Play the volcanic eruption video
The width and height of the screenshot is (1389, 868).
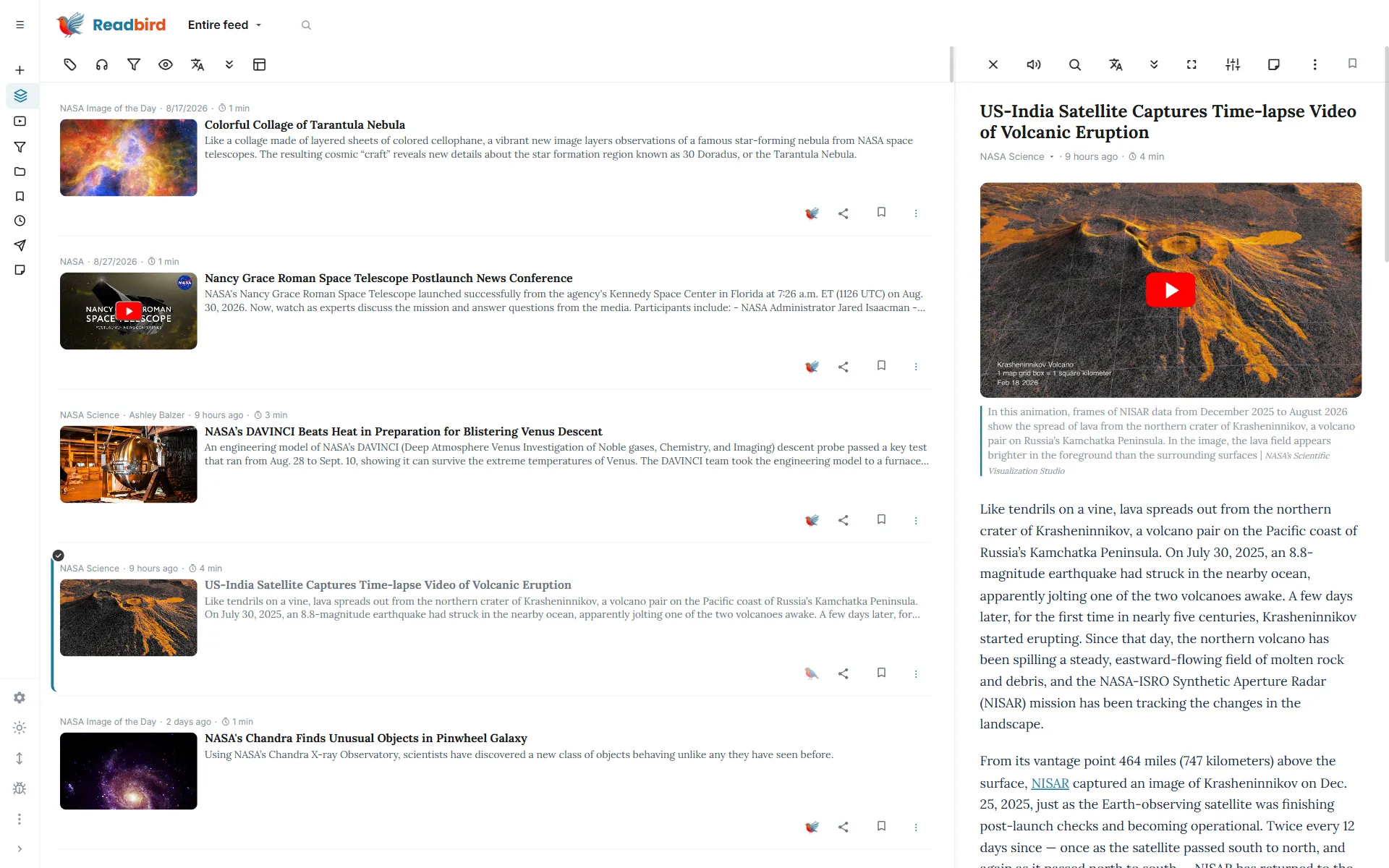tap(1171, 290)
